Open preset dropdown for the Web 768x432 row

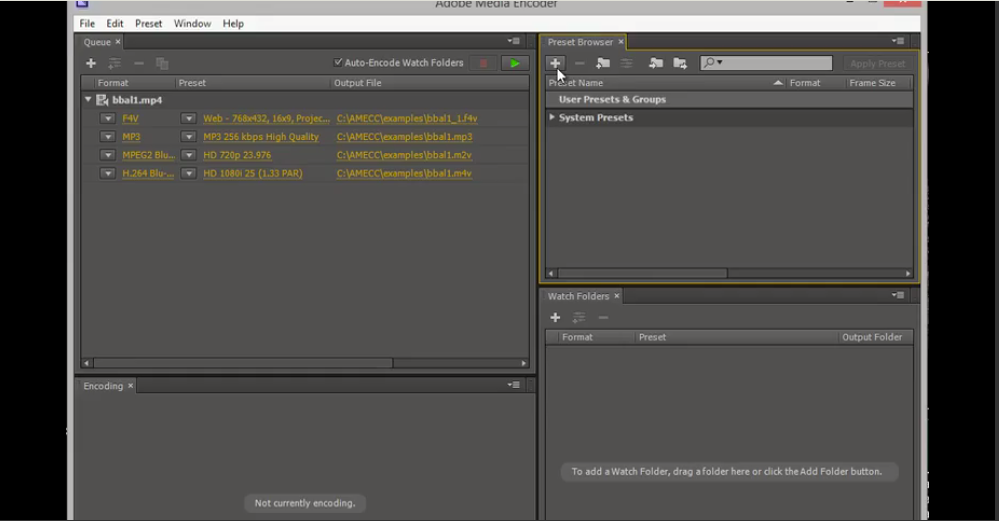coord(188,118)
